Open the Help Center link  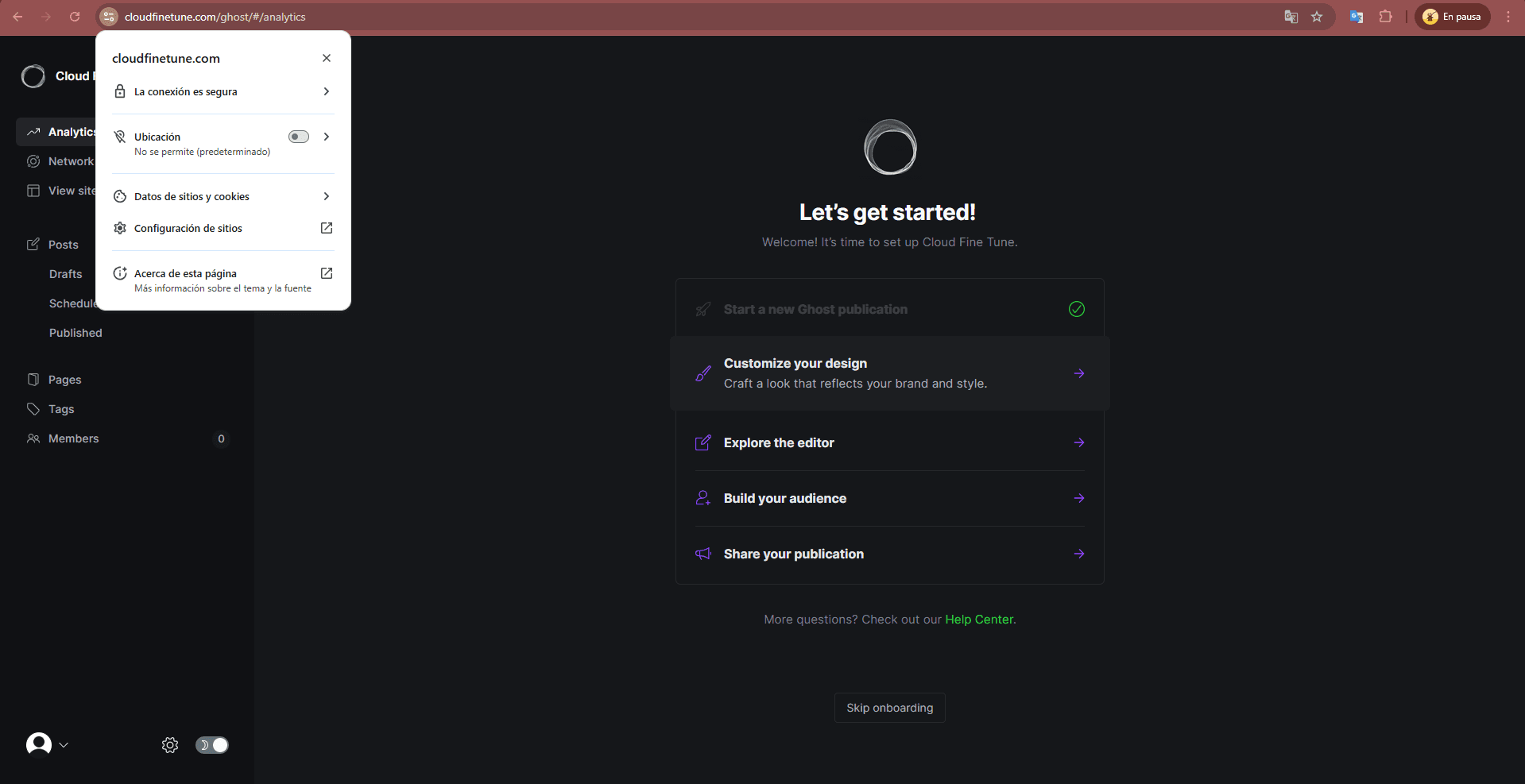point(979,620)
